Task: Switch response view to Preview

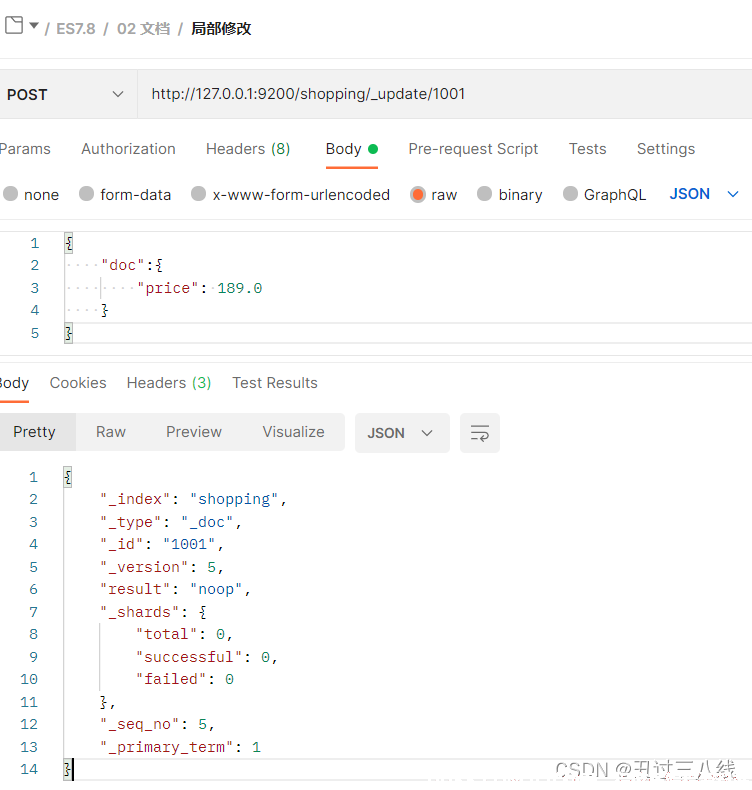Action: coord(194,432)
